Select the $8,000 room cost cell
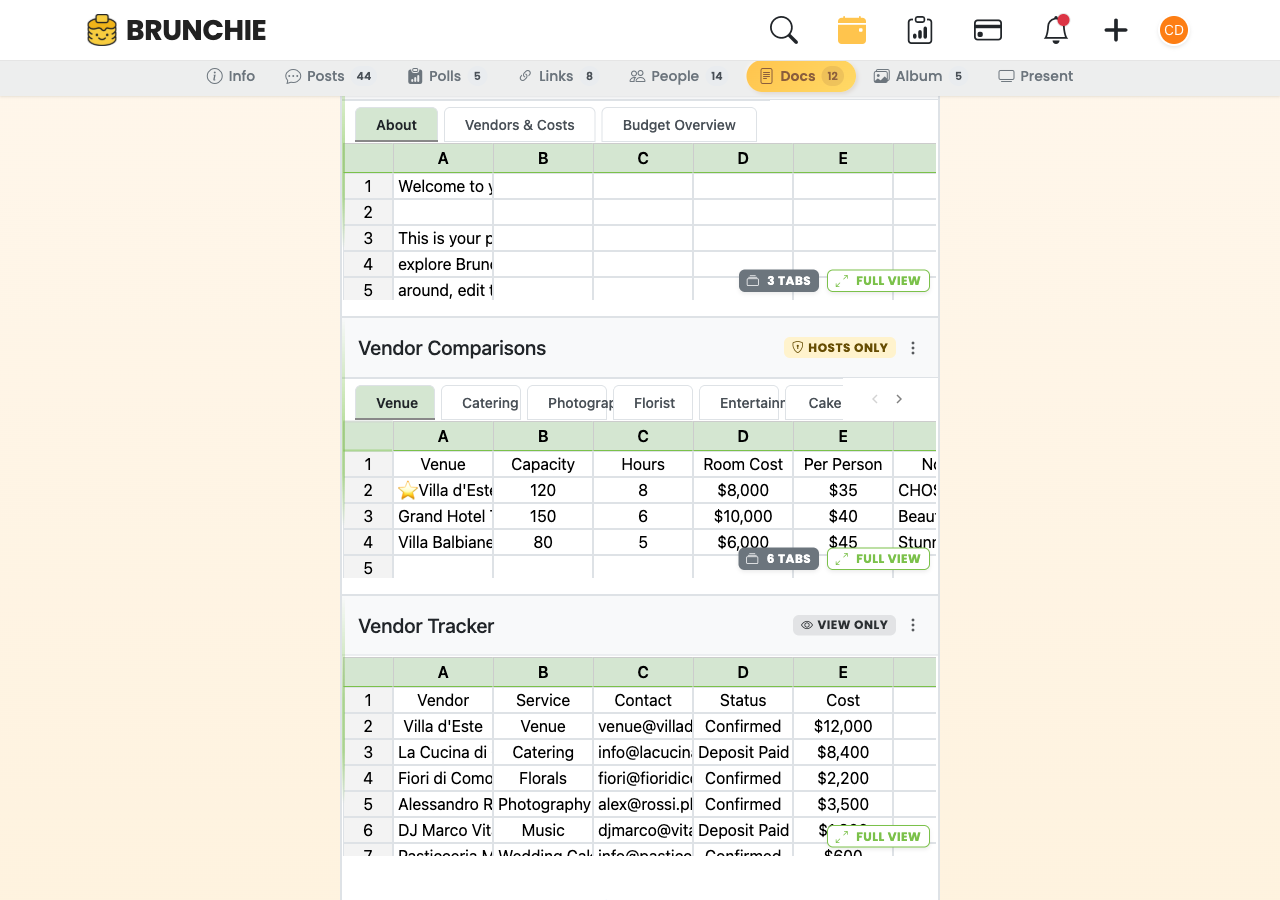Viewport: 1280px width, 900px height. [x=743, y=490]
